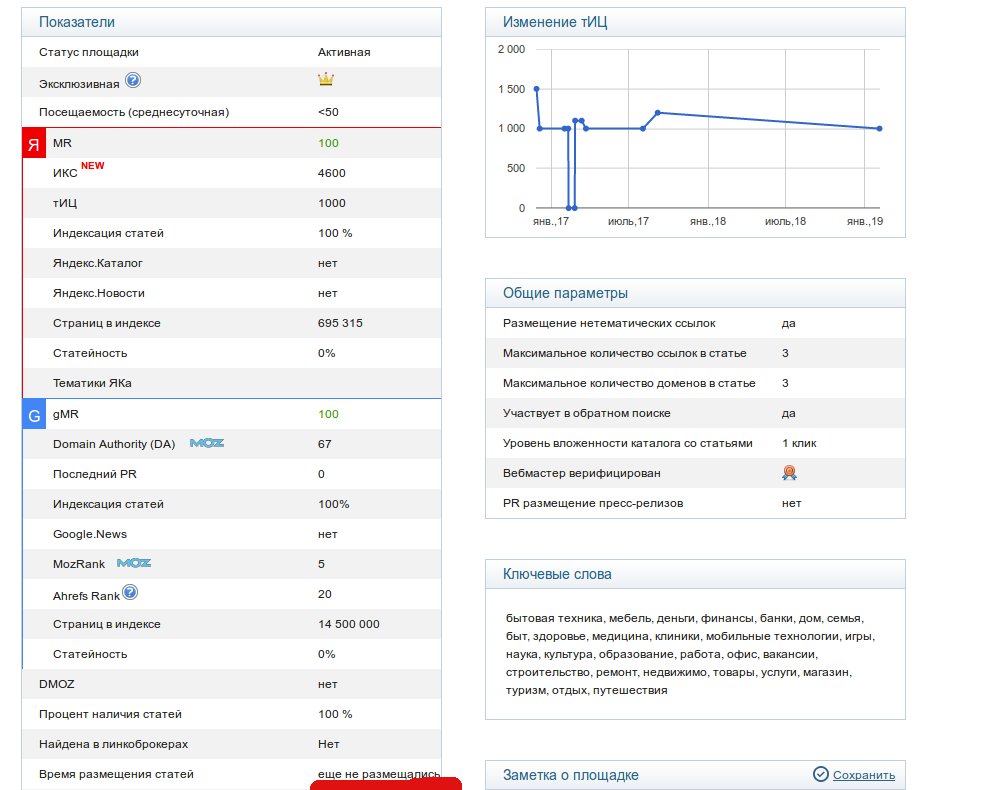The width and height of the screenshot is (981, 790).
Task: Click the green MR value 100
Action: pos(328,143)
